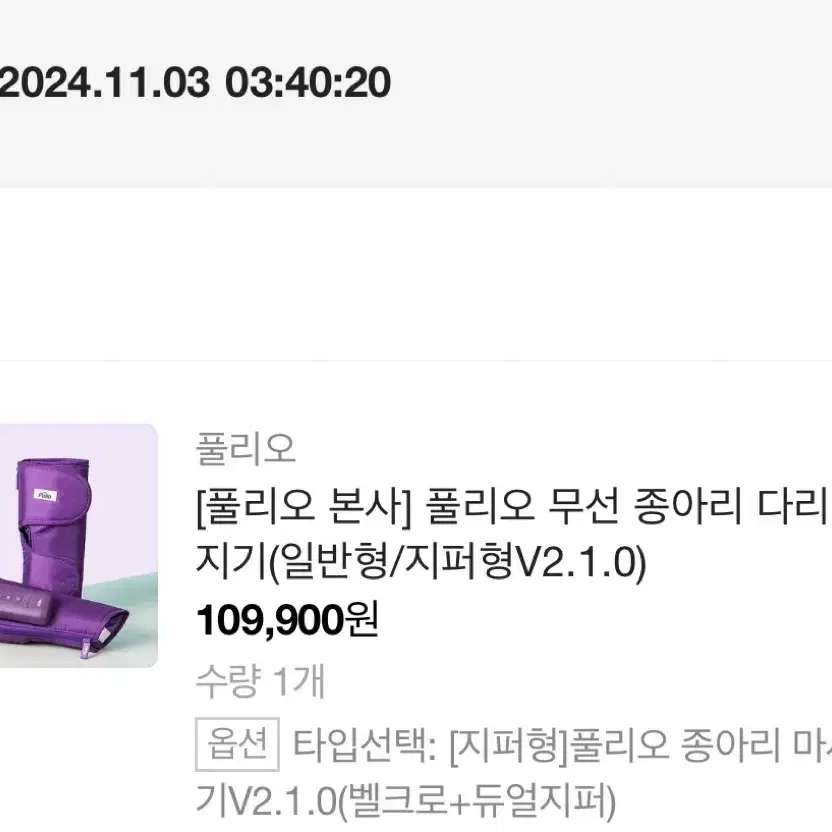The image size is (832, 832).
Task: Click option line 기V2.1.0(벨크로+듀얼지퍼)
Action: click(406, 801)
